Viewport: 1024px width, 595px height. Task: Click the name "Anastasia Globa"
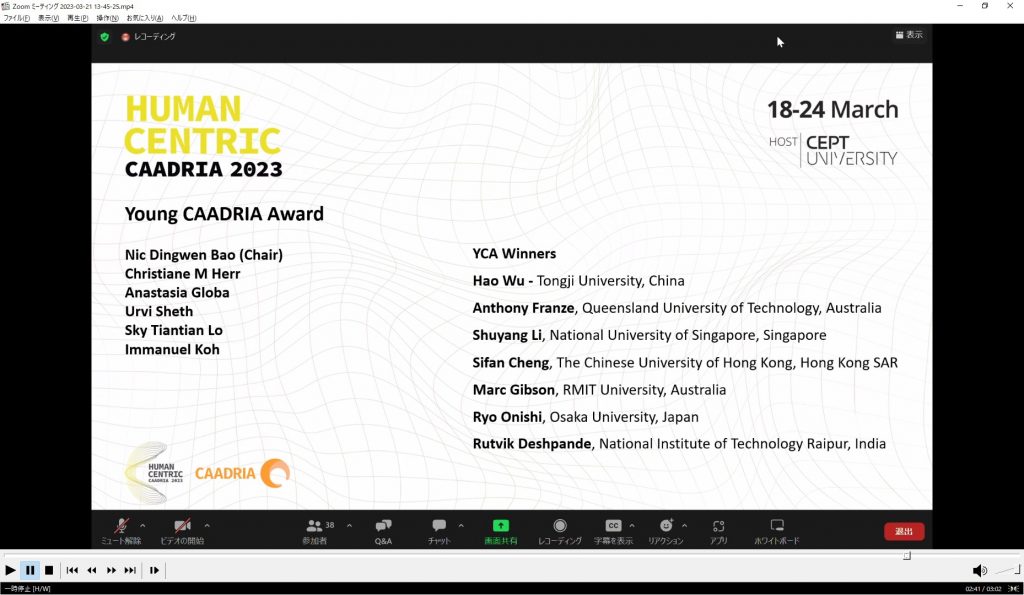coord(177,293)
